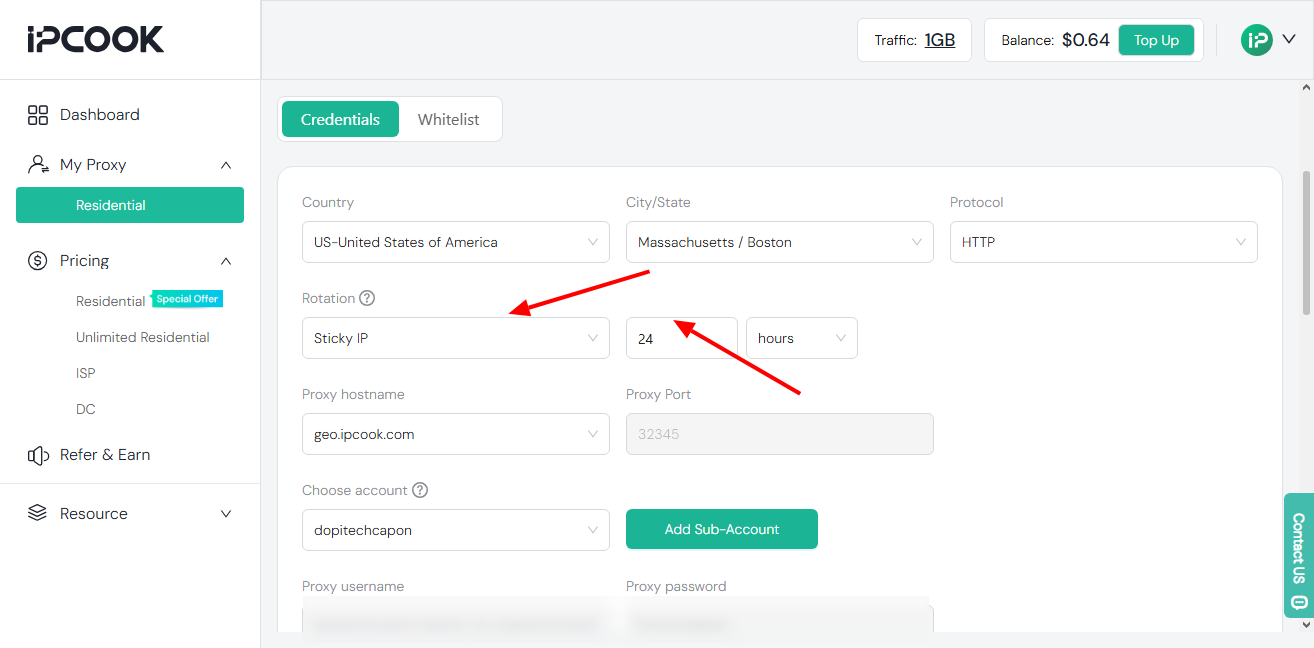Click the My Proxy user icon
The height and width of the screenshot is (648, 1314).
38,164
